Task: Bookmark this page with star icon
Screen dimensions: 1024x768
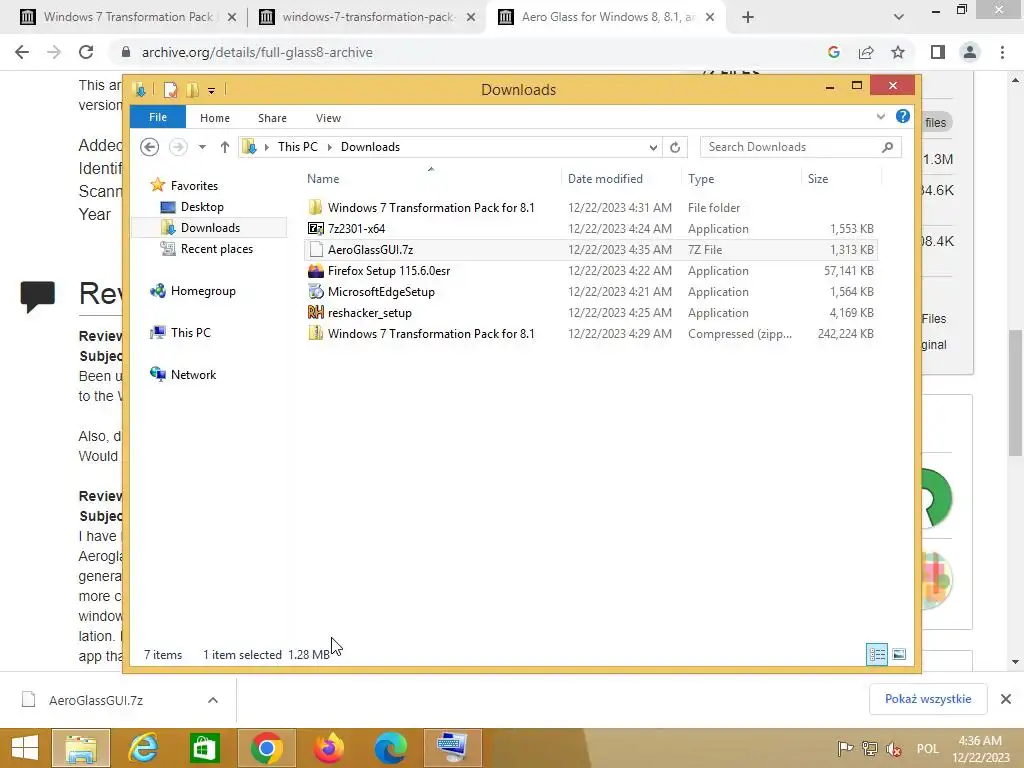Action: (x=898, y=52)
